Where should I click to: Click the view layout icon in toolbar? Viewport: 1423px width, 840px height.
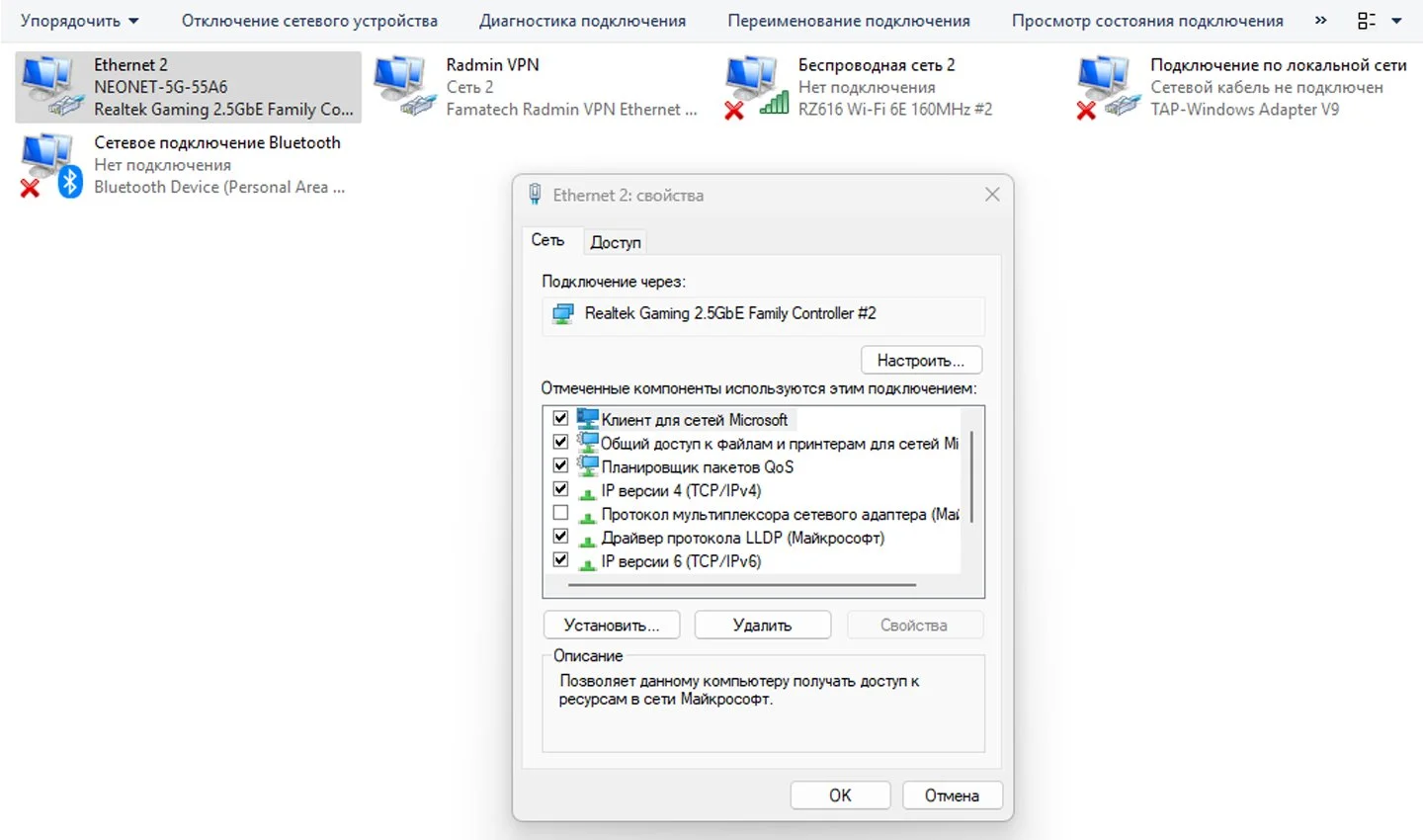1367,21
